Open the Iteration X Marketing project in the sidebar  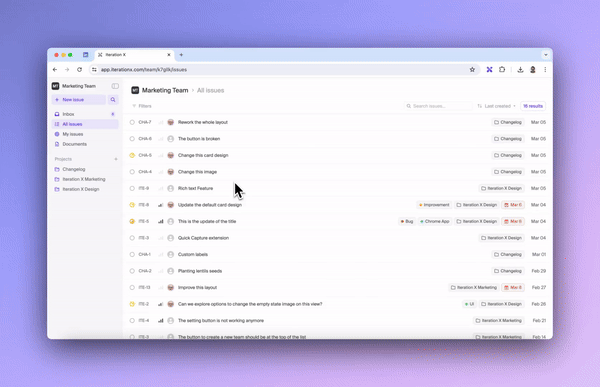(85, 179)
